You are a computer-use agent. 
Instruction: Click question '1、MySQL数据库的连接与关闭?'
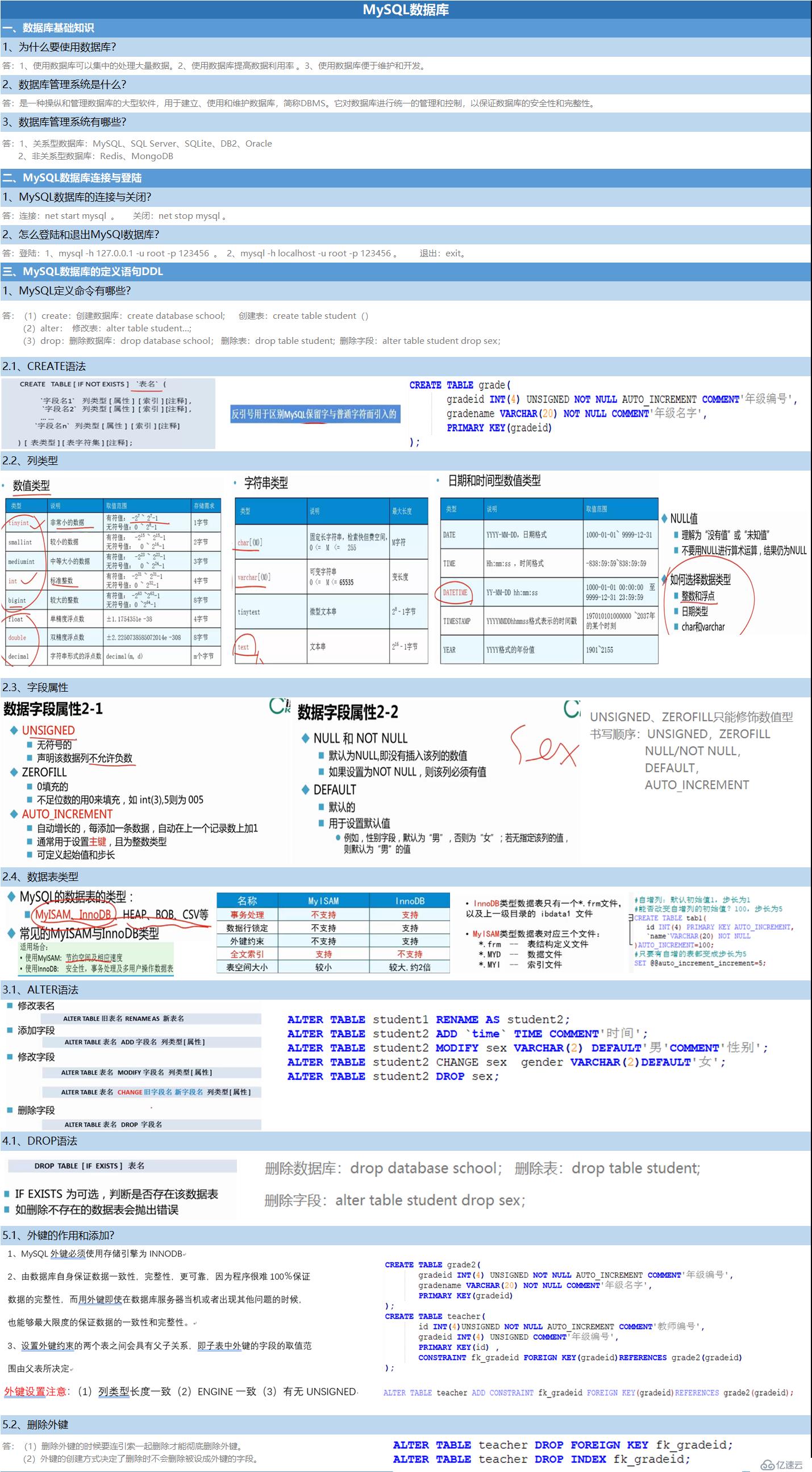(77, 197)
